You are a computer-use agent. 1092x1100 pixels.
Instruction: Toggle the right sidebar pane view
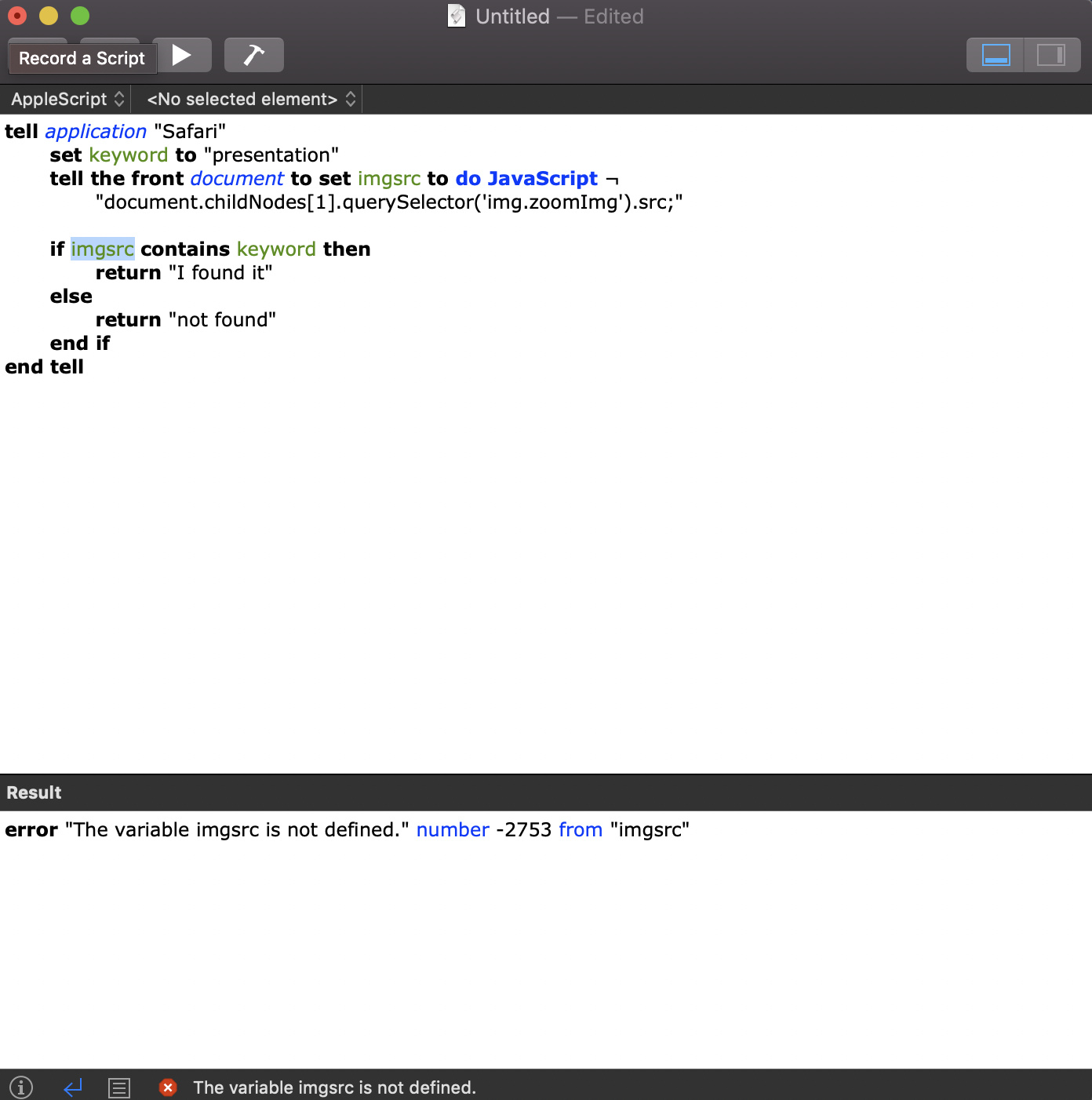click(1051, 55)
